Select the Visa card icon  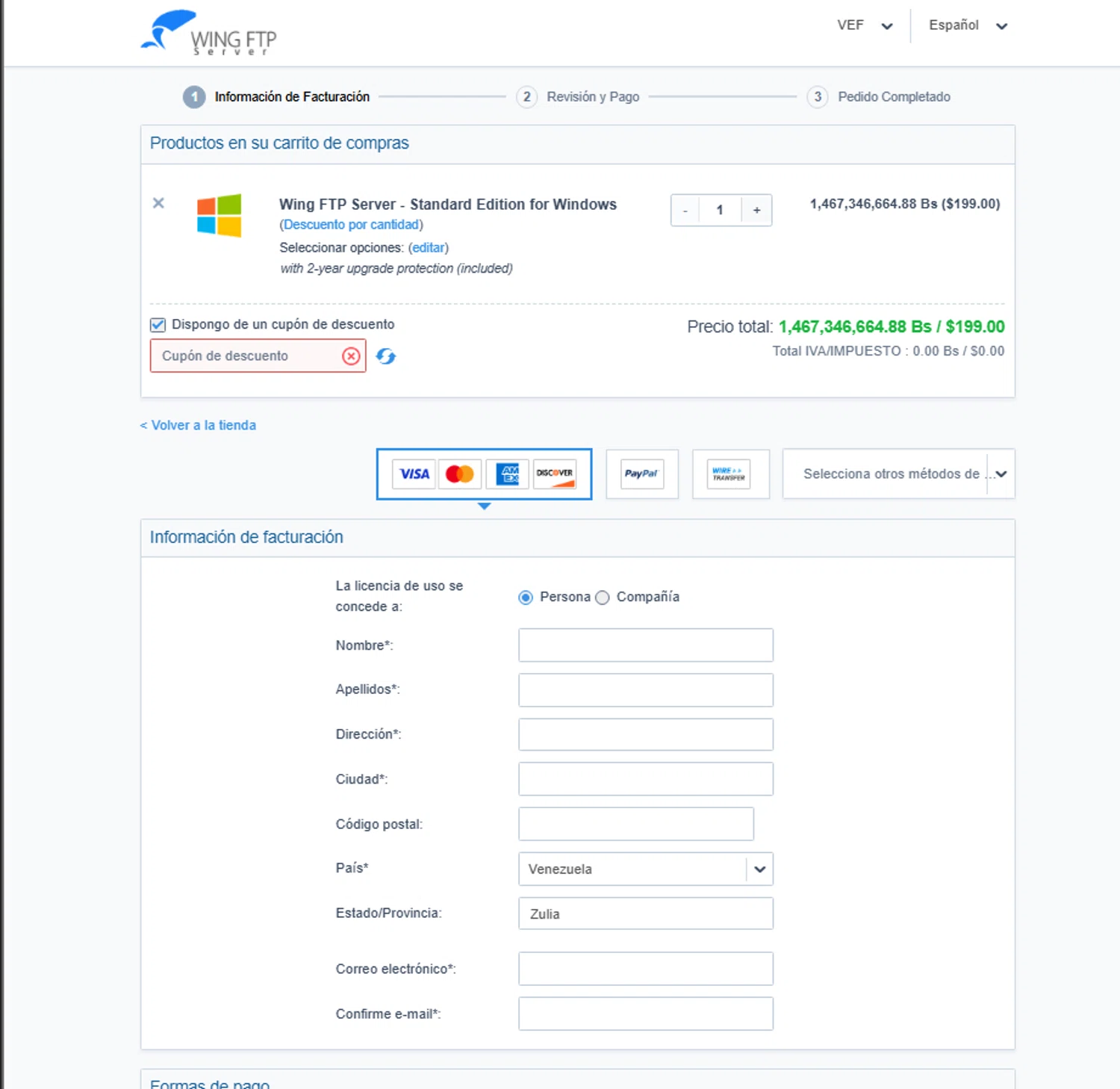[414, 474]
